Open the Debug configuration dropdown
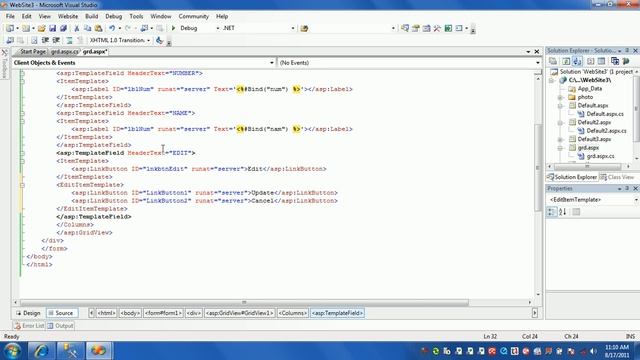 coord(217,28)
